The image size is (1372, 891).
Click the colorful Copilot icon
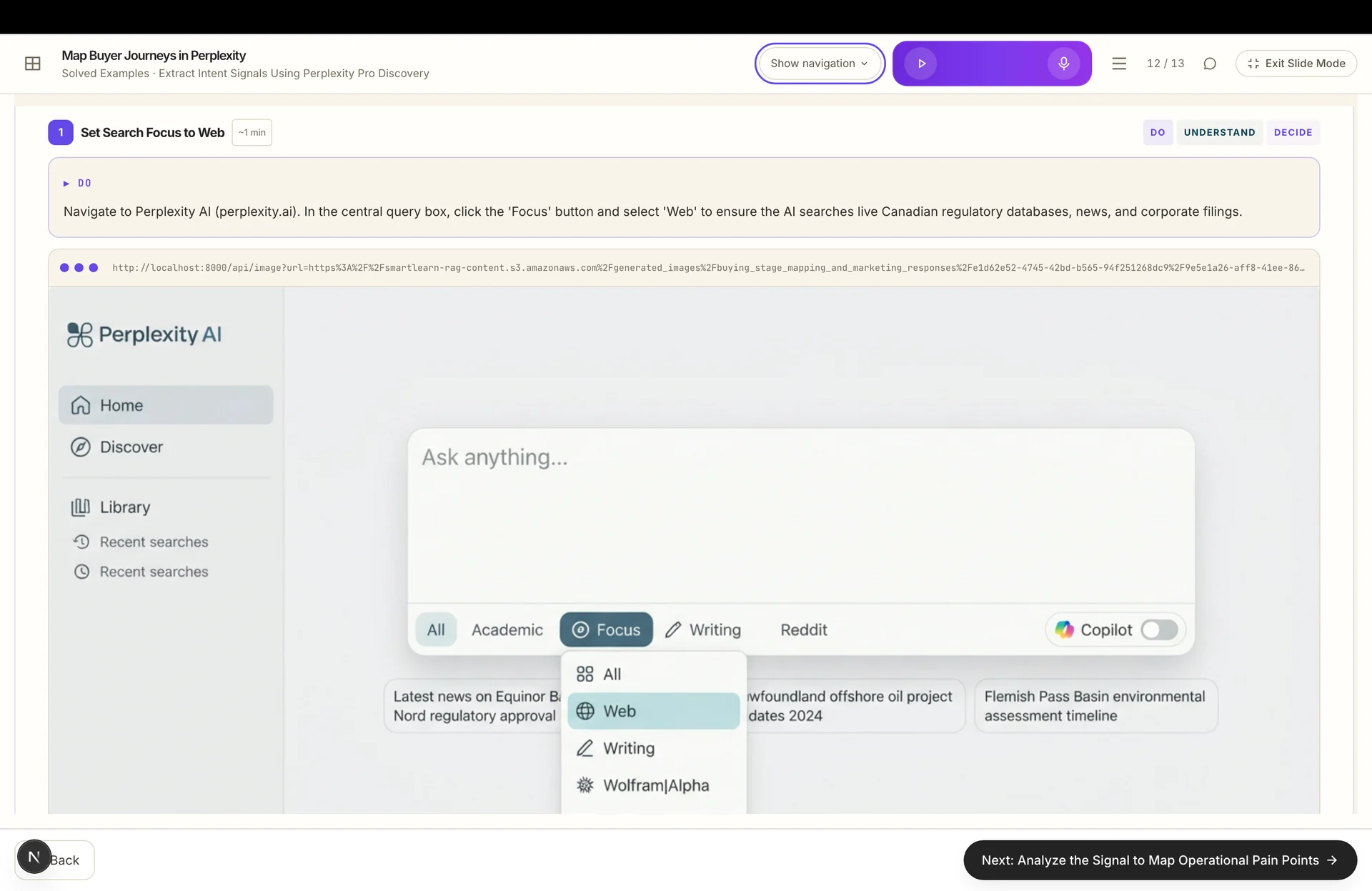(1065, 629)
